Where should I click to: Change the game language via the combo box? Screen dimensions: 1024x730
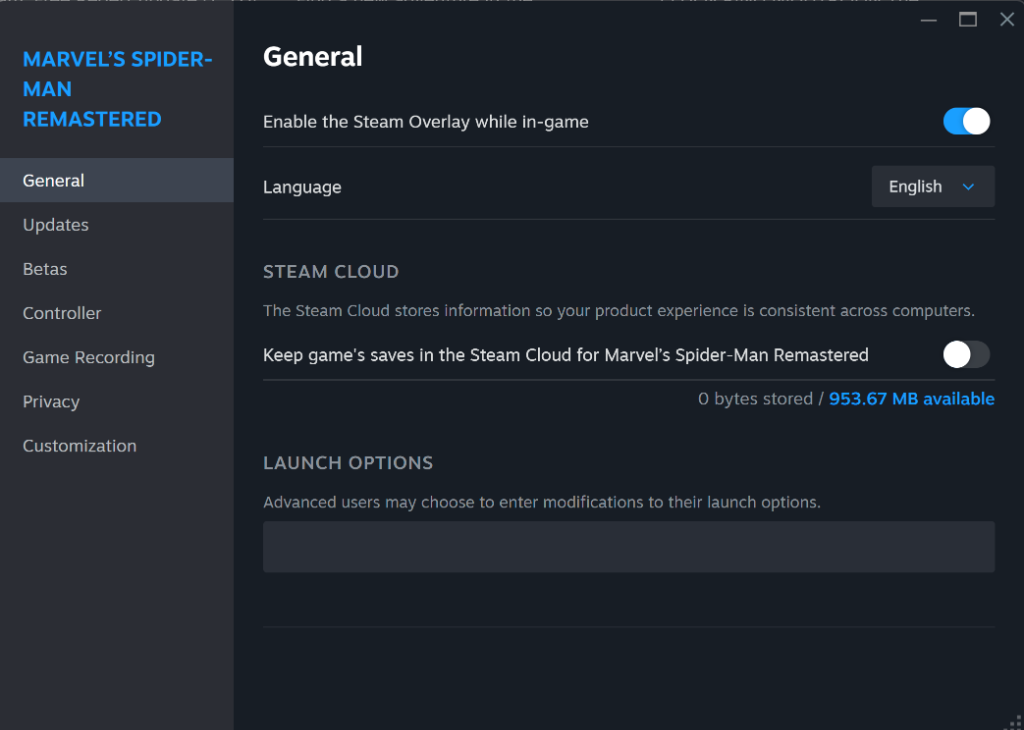[932, 186]
